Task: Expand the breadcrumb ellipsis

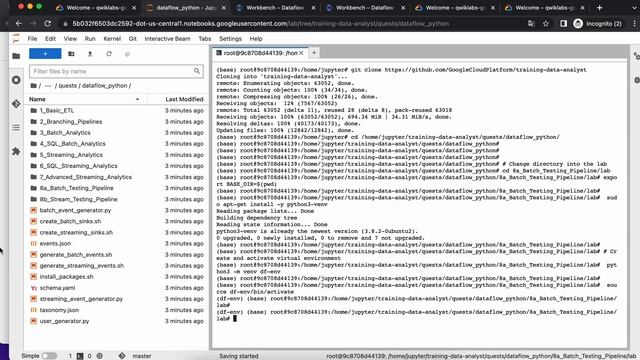Action: 48,86
